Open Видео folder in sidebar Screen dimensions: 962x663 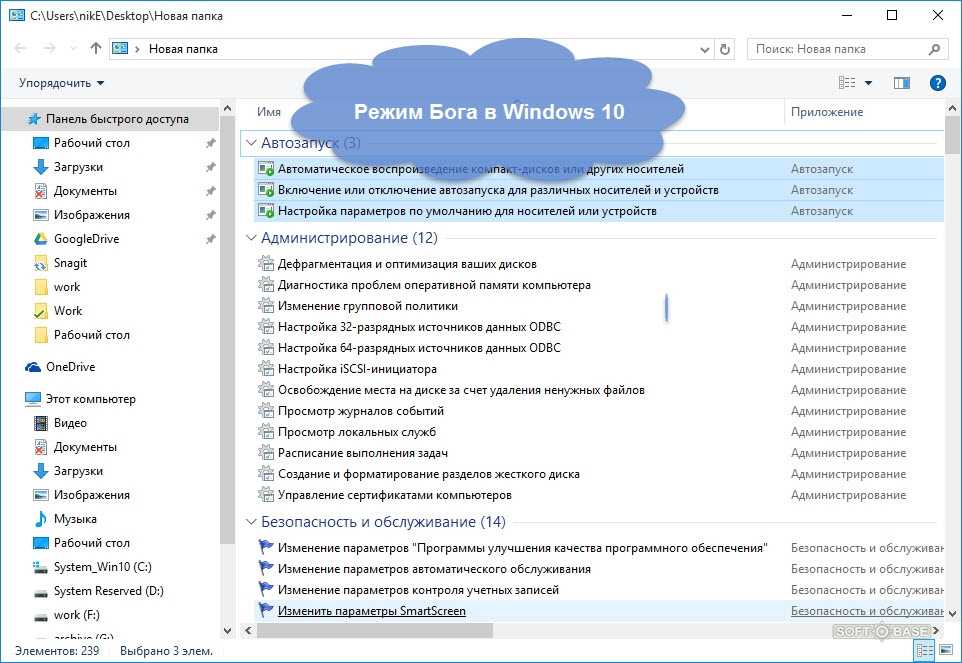(70, 423)
